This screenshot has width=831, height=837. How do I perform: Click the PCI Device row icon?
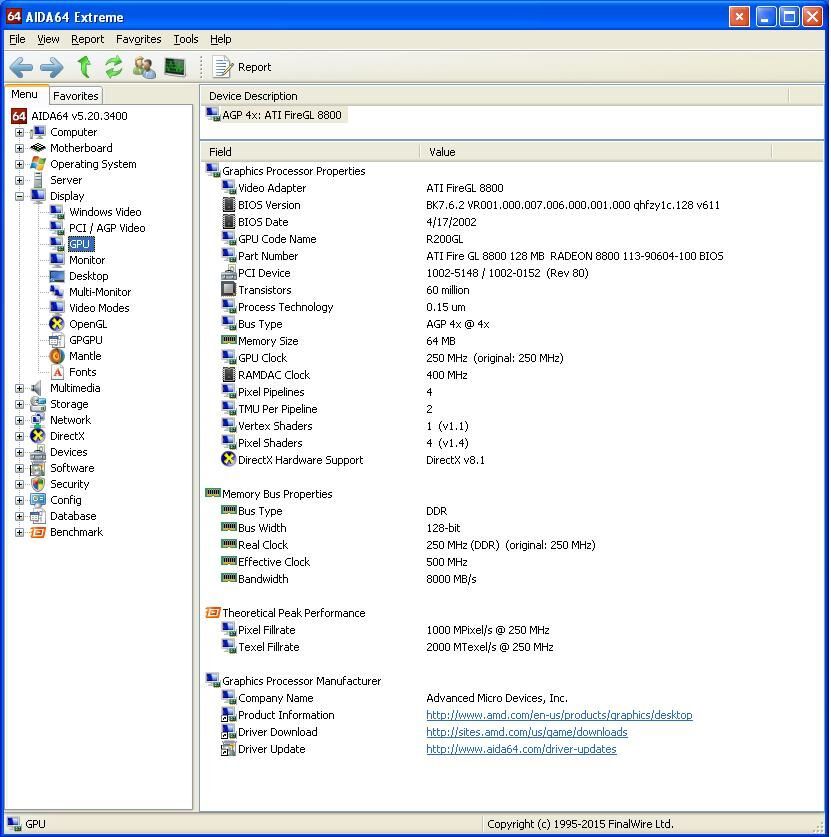pyautogui.click(x=228, y=273)
